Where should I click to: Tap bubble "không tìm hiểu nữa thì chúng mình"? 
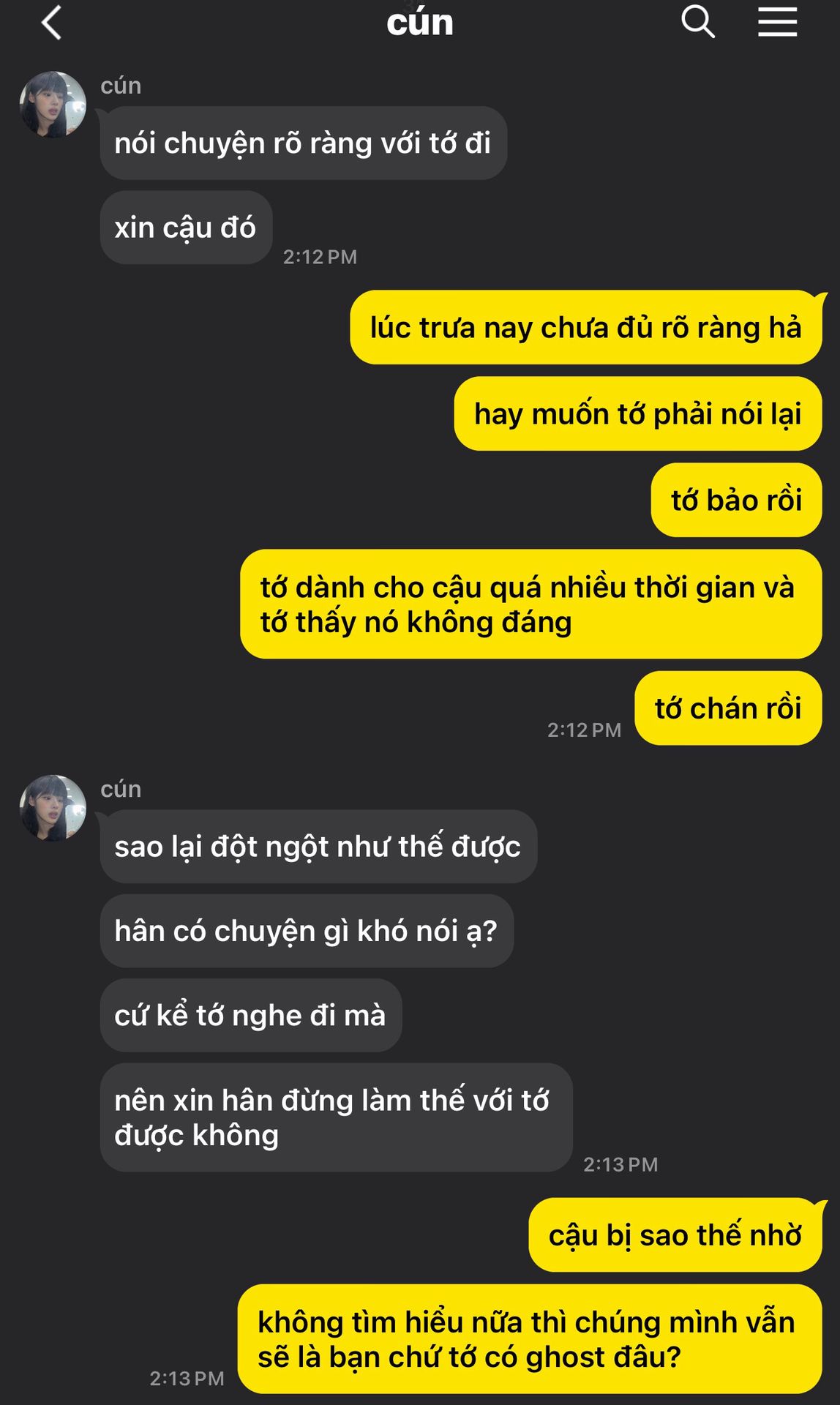coord(530,1339)
